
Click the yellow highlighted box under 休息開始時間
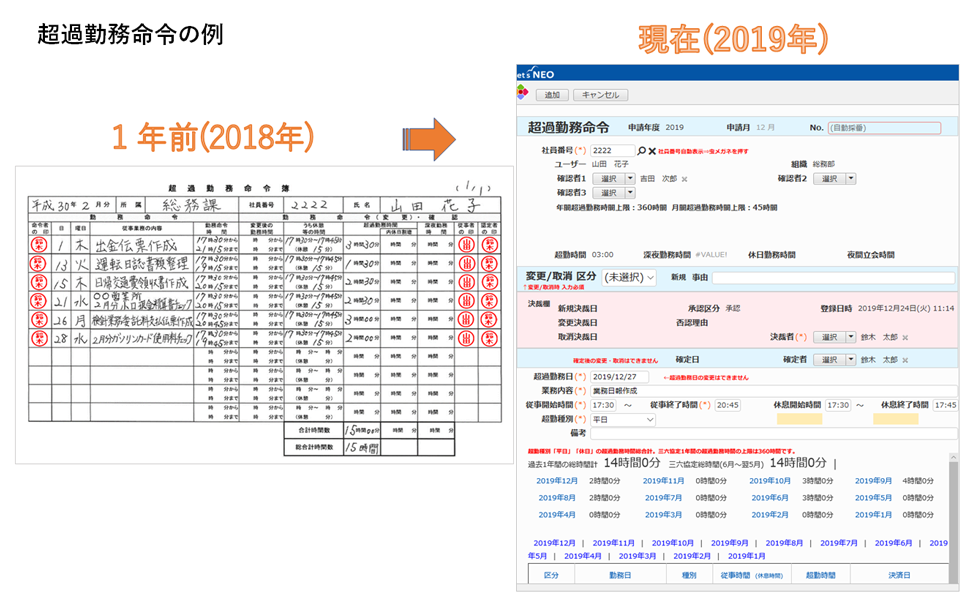coord(799,419)
